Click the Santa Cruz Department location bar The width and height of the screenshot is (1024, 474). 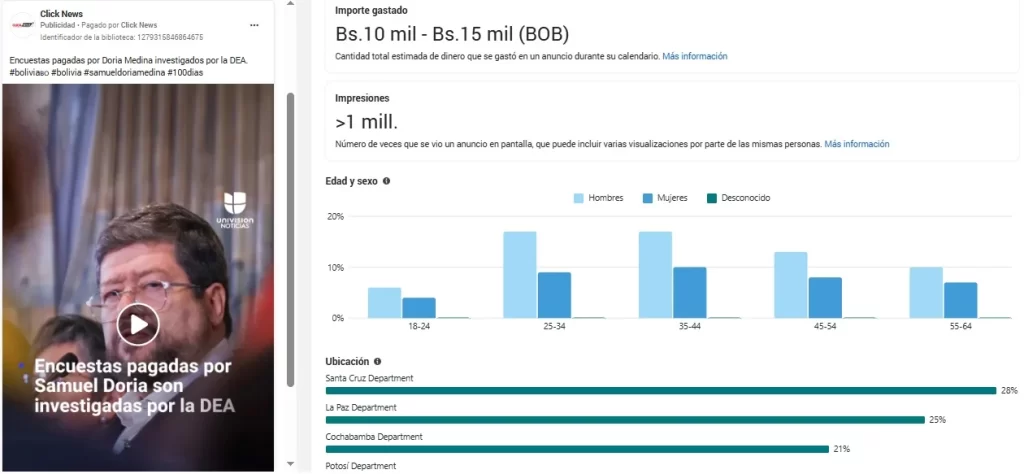[660, 390]
